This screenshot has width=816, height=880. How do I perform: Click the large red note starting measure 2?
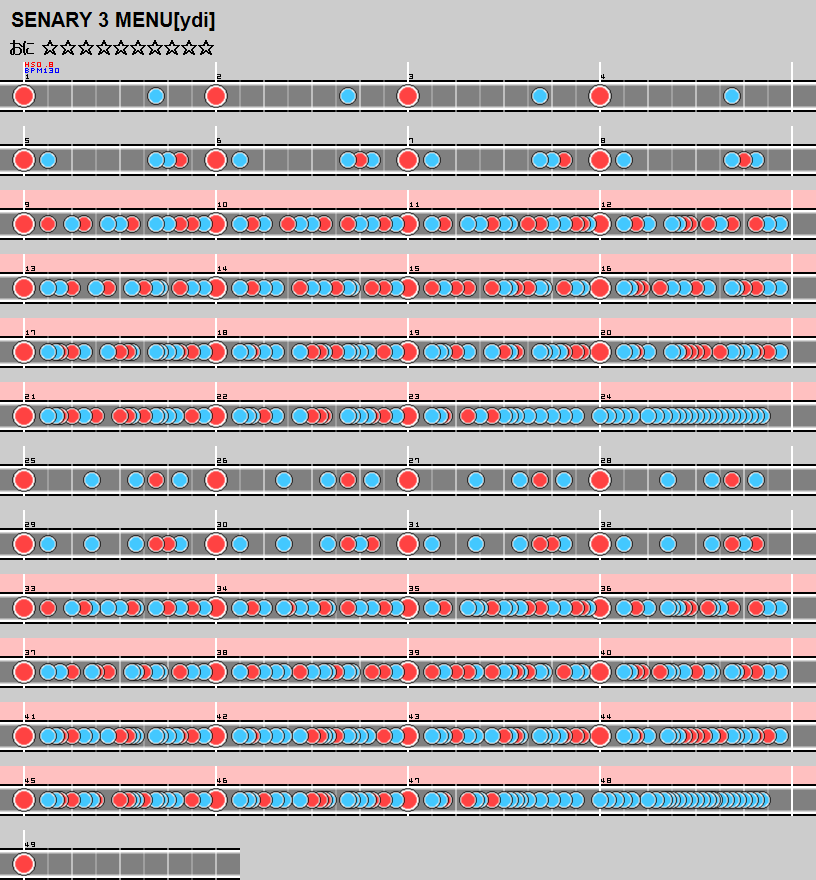pos(216,96)
